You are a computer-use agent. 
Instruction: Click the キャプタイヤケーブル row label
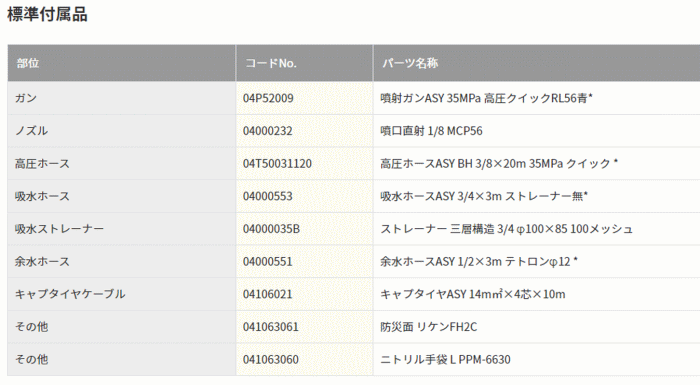point(70,294)
